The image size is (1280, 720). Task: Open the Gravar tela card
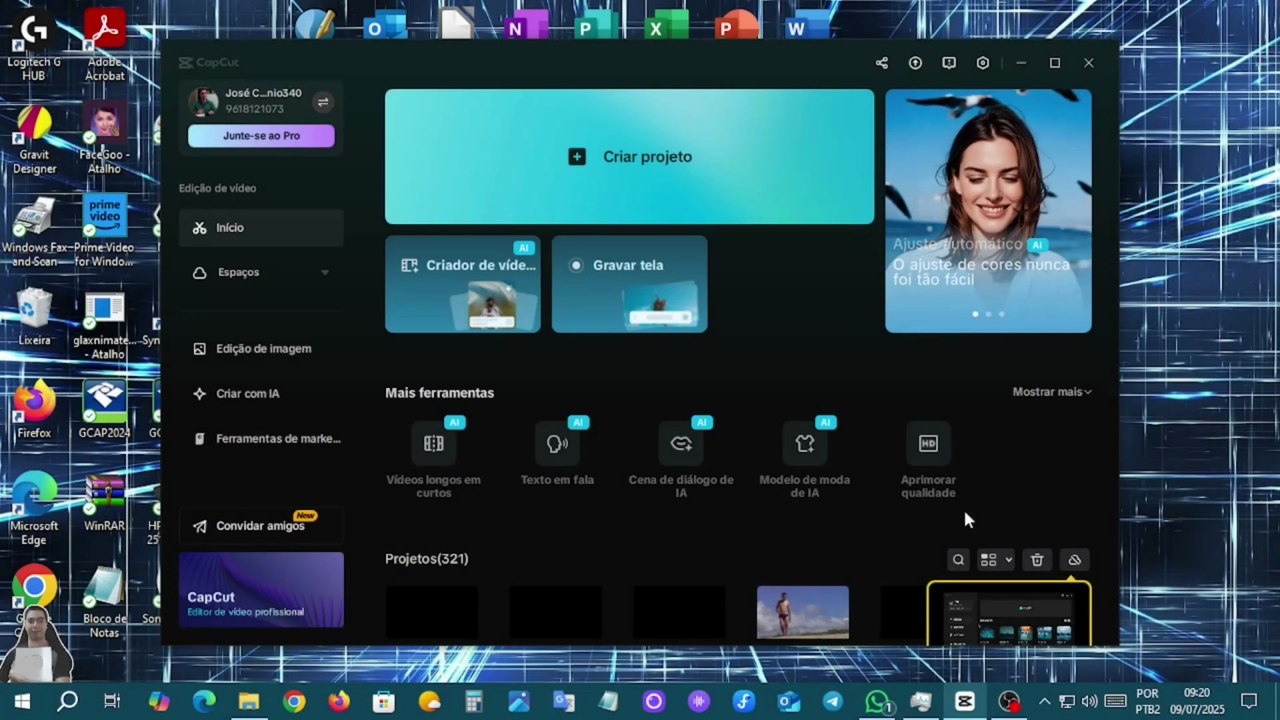pos(629,284)
